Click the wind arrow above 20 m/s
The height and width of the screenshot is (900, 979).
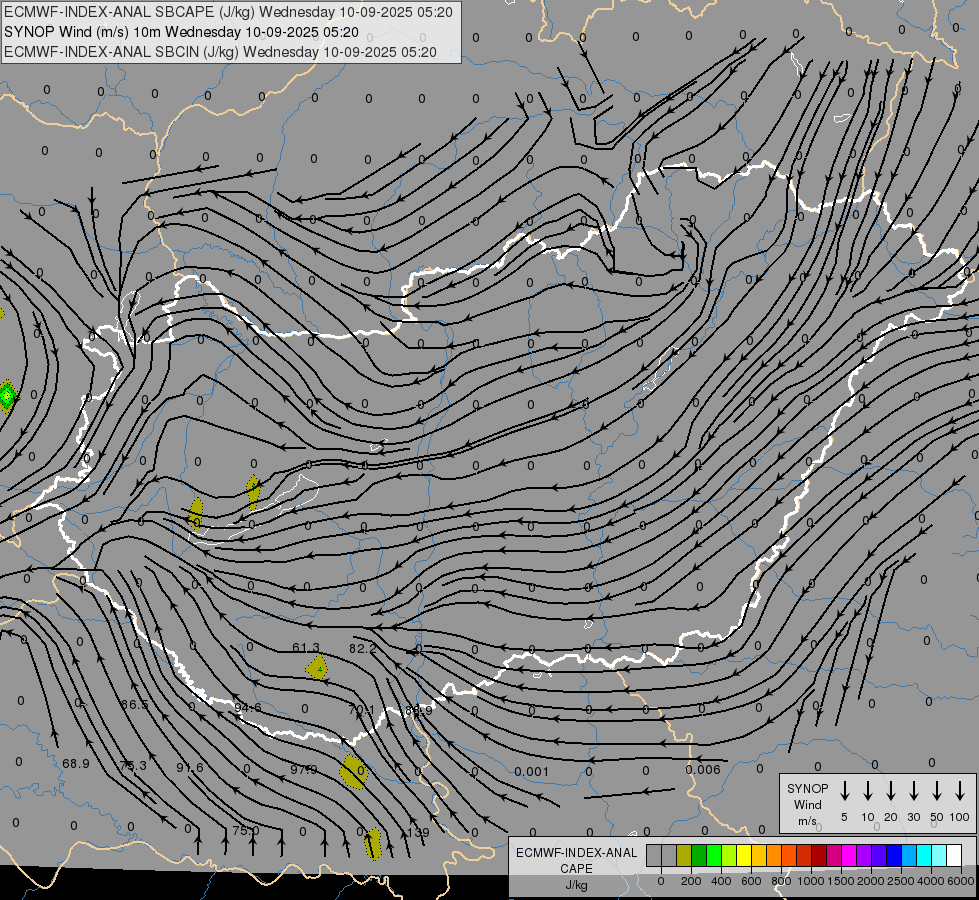(x=891, y=790)
